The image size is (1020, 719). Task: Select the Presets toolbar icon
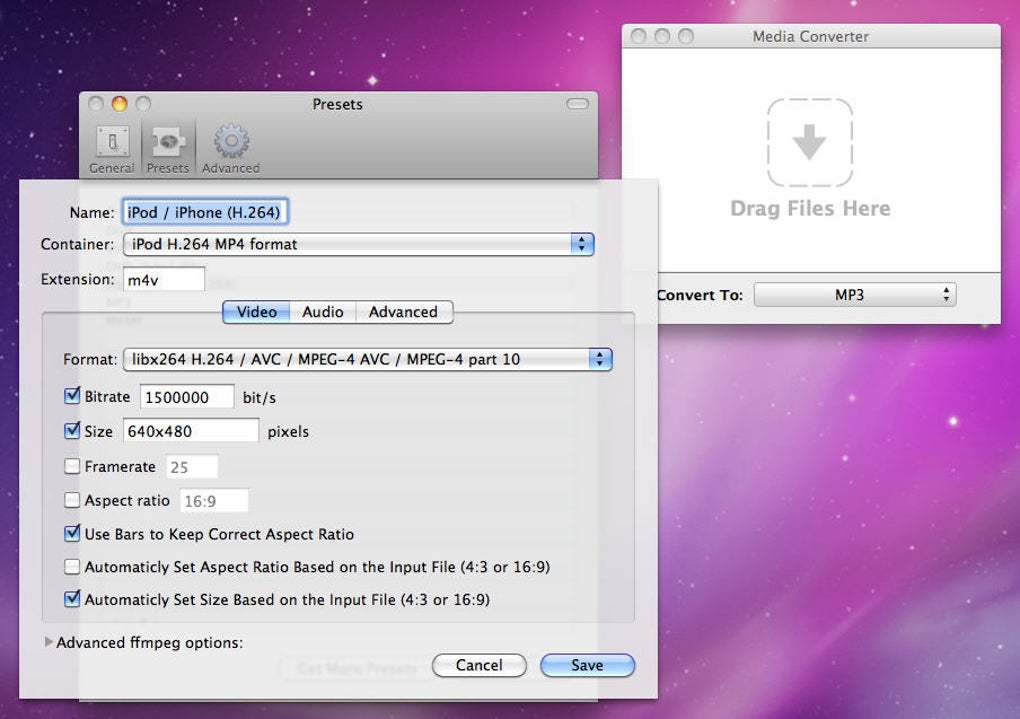tap(168, 149)
